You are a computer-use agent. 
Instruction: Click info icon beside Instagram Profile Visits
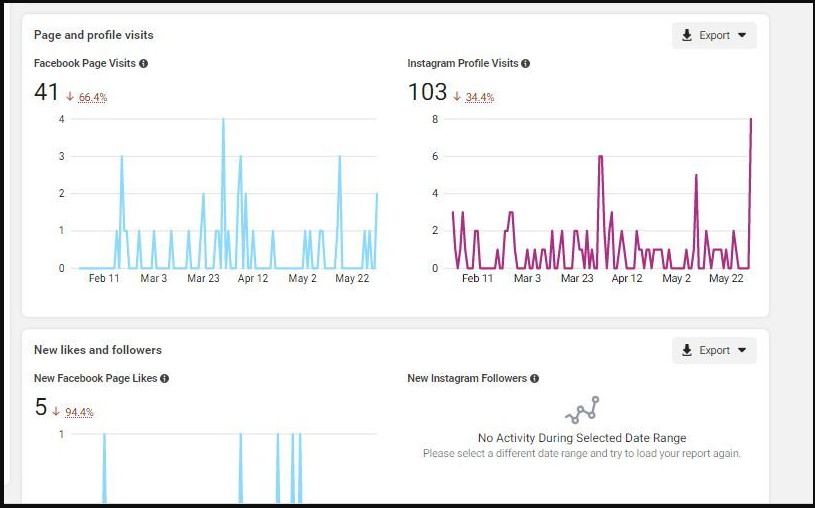click(525, 63)
